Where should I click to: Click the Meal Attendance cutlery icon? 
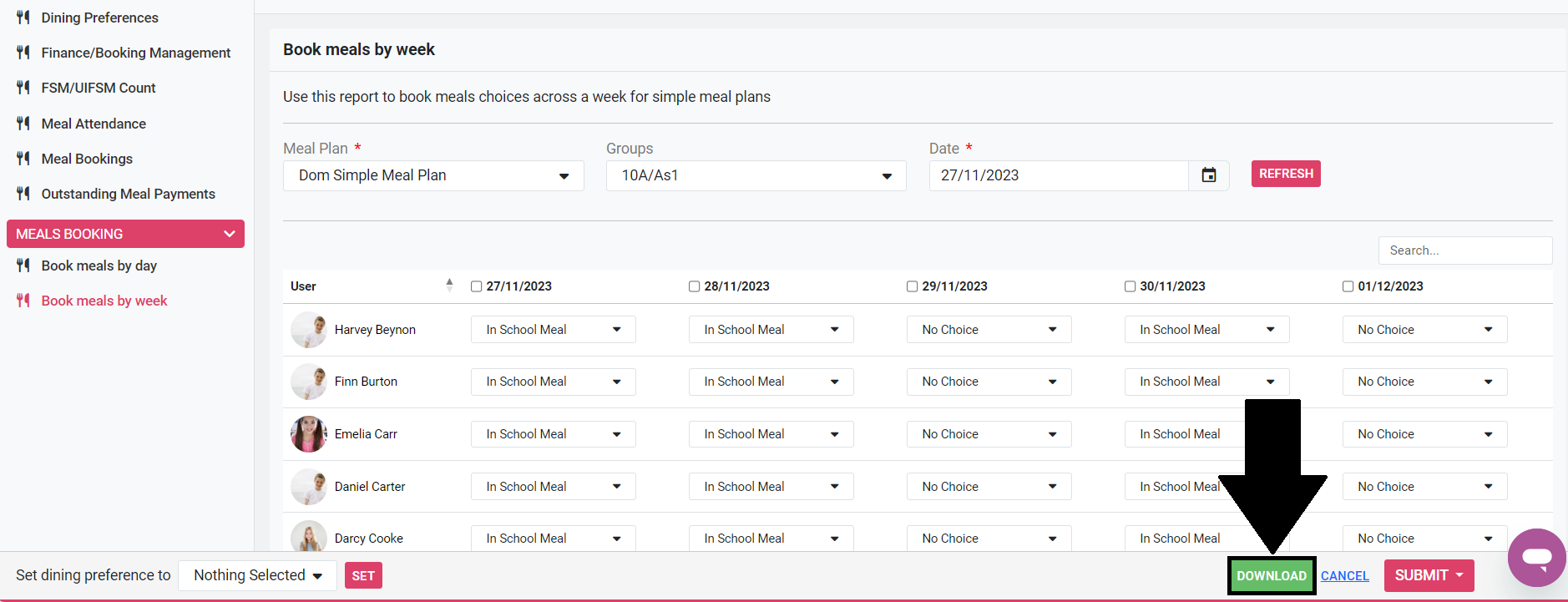click(x=23, y=124)
